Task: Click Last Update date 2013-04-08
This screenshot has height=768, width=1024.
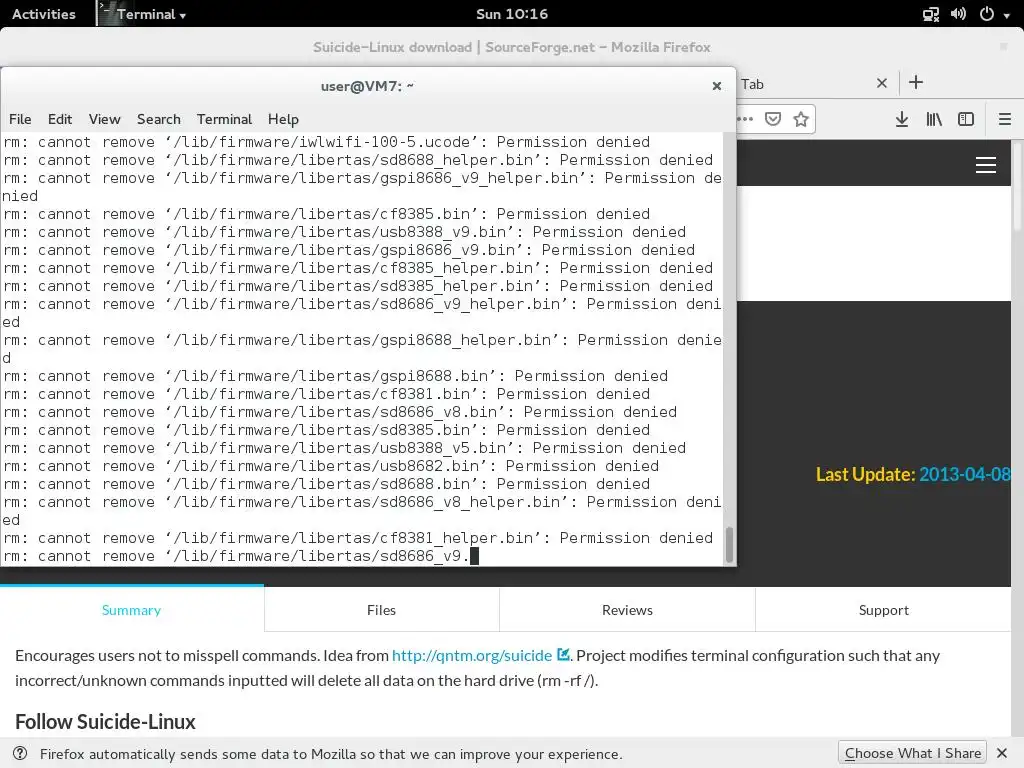Action: click(x=965, y=474)
